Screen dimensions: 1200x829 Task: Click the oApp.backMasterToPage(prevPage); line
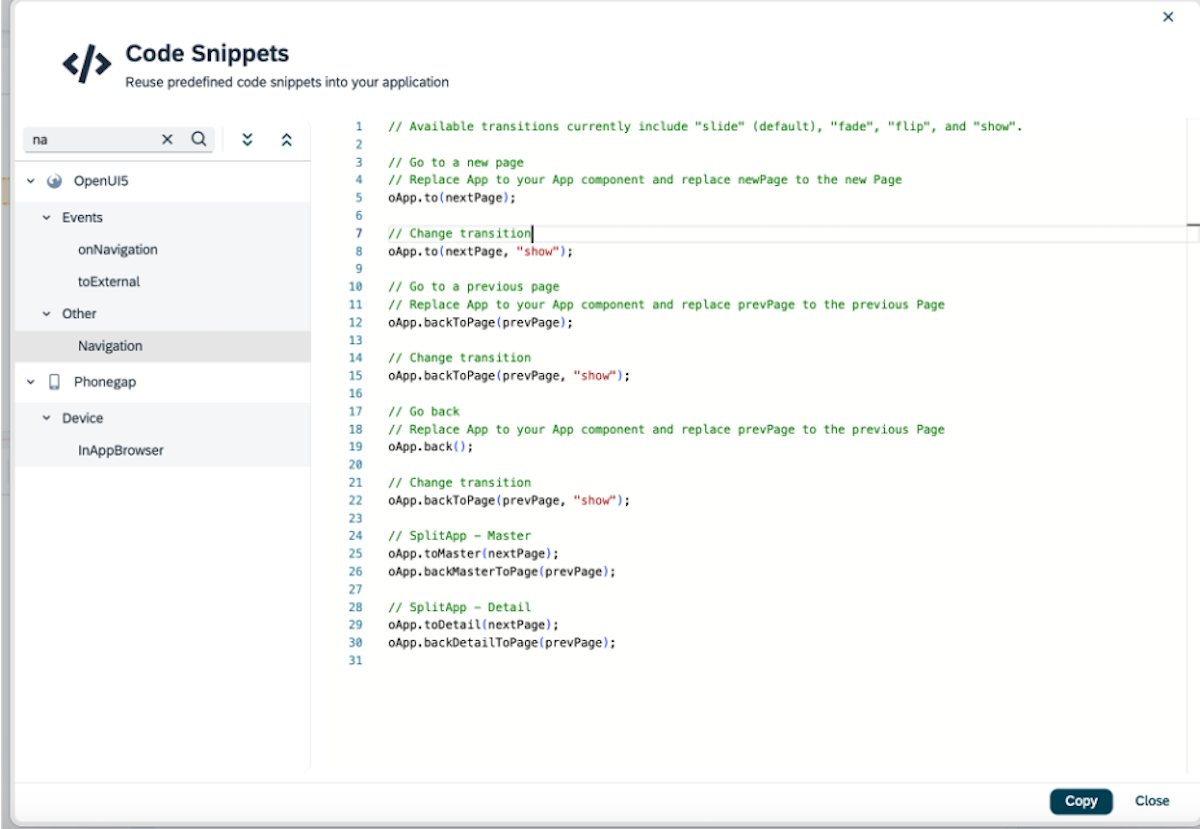(x=502, y=571)
